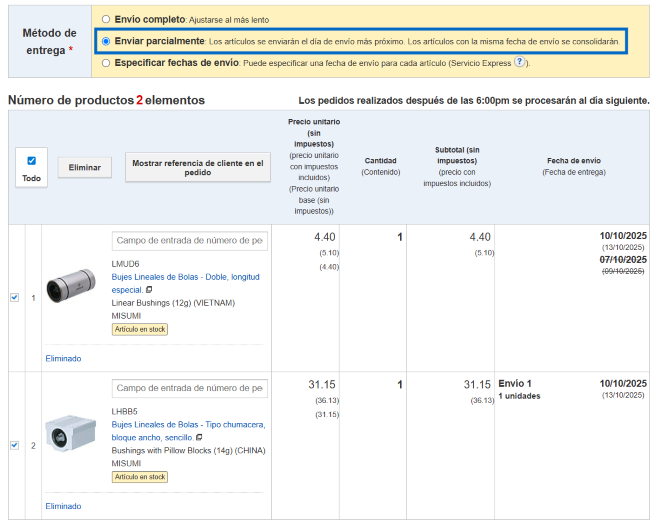The image size is (660, 521).
Task: Open 'Bujes Lineales de Bolas - Tipo chumacera' link
Action: coord(188,425)
